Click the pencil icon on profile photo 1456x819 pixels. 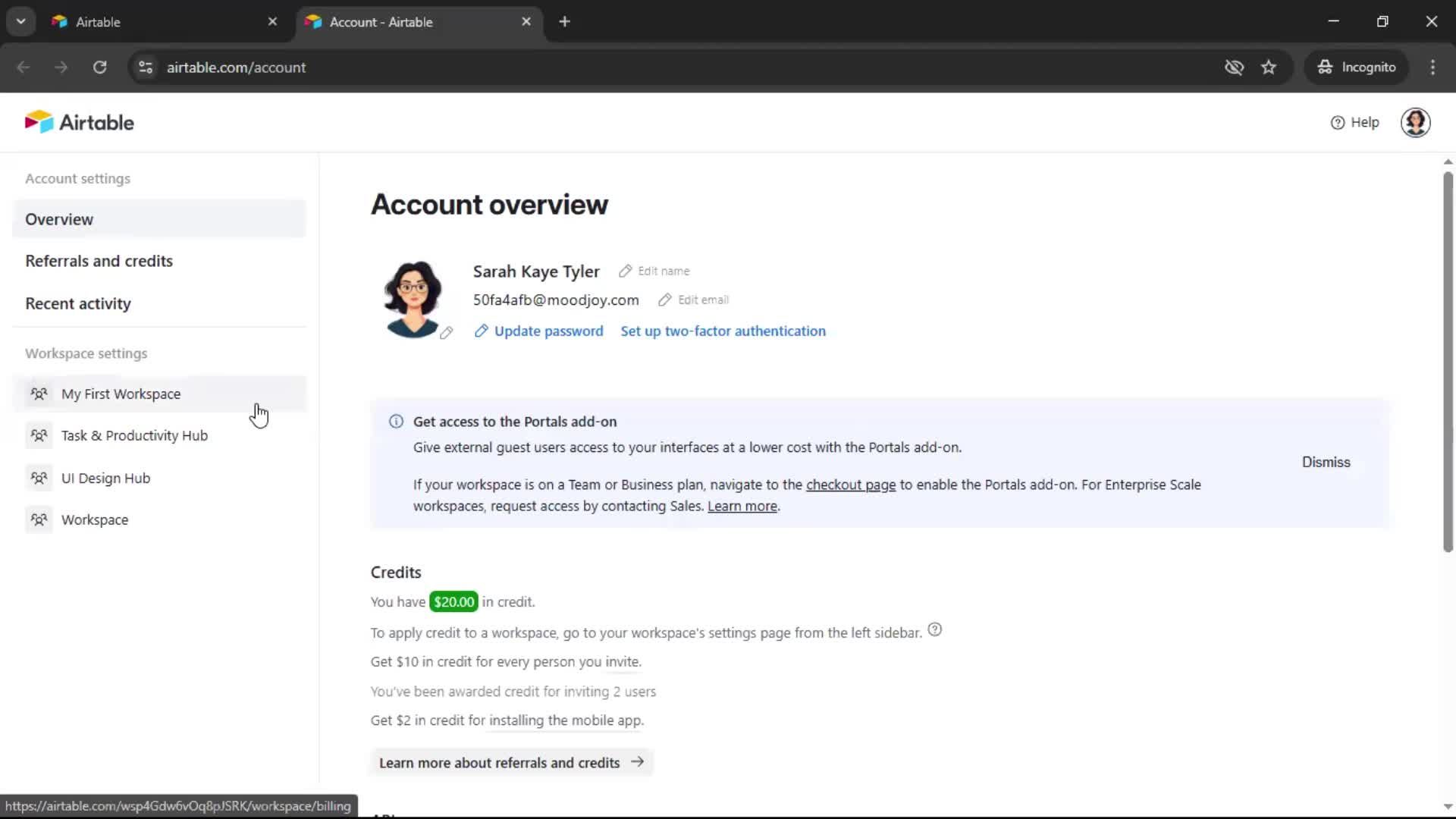point(447,332)
